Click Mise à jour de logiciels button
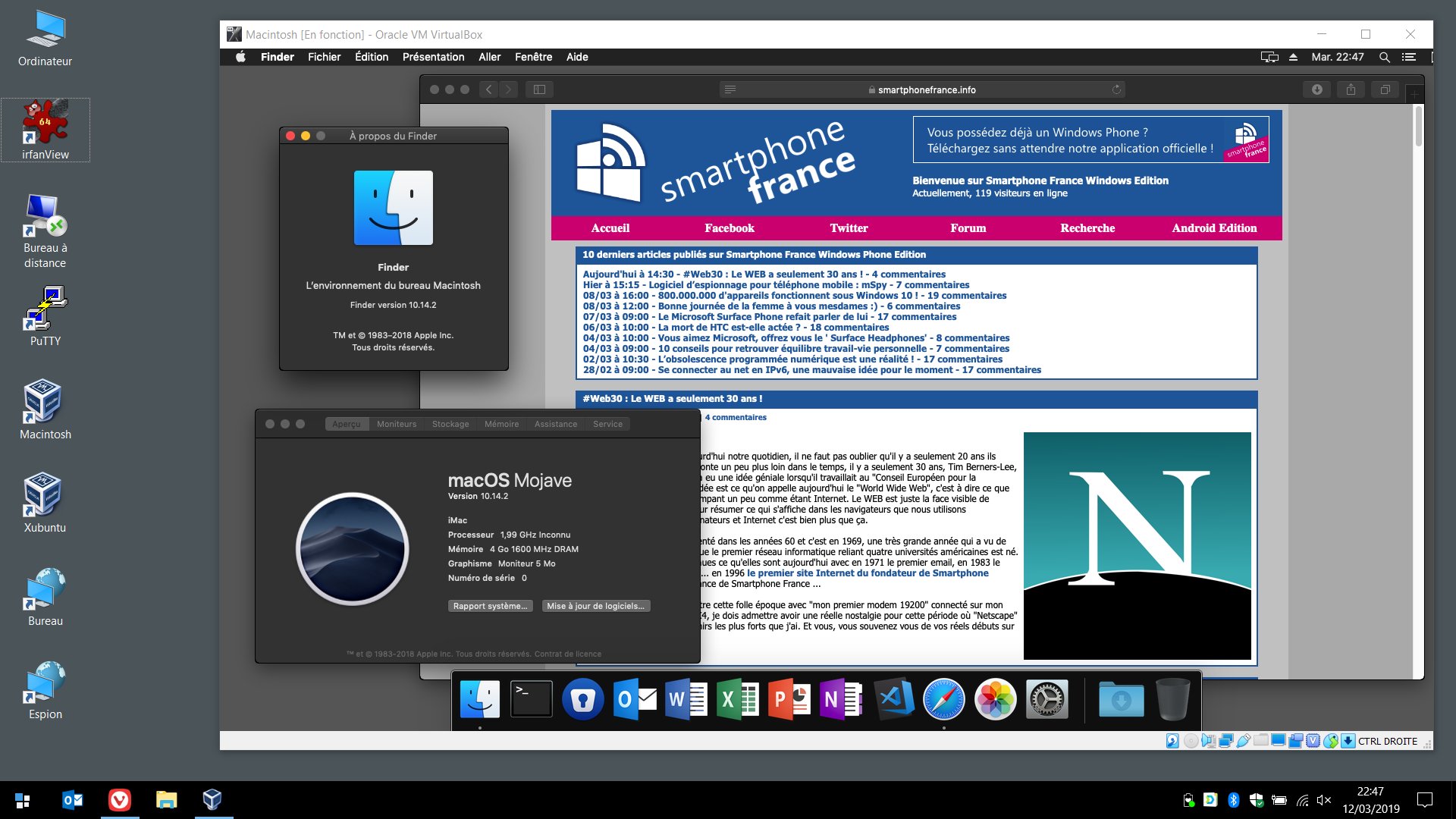This screenshot has width=1456, height=819. (595, 606)
